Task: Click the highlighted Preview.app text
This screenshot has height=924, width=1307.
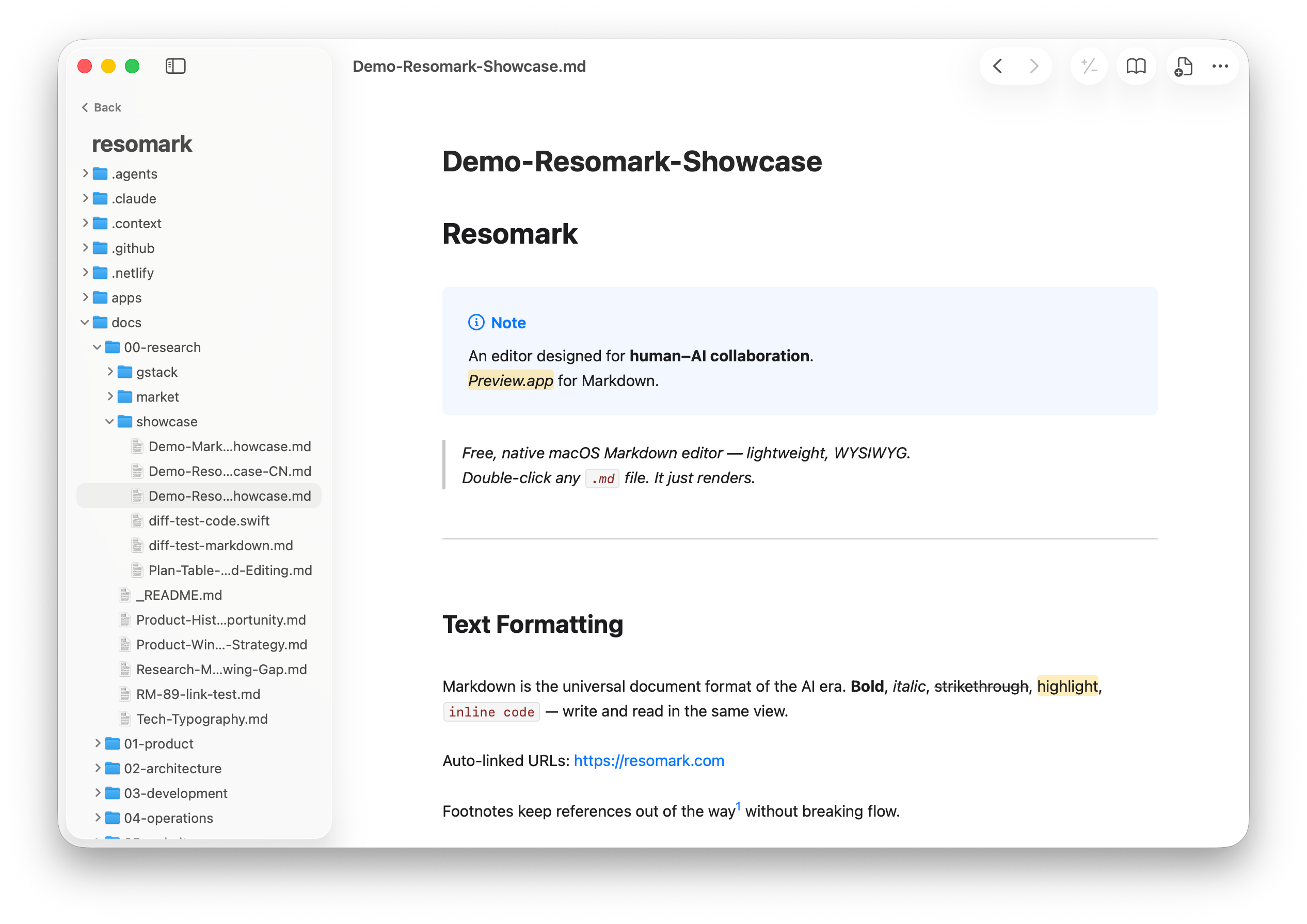Action: (510, 380)
